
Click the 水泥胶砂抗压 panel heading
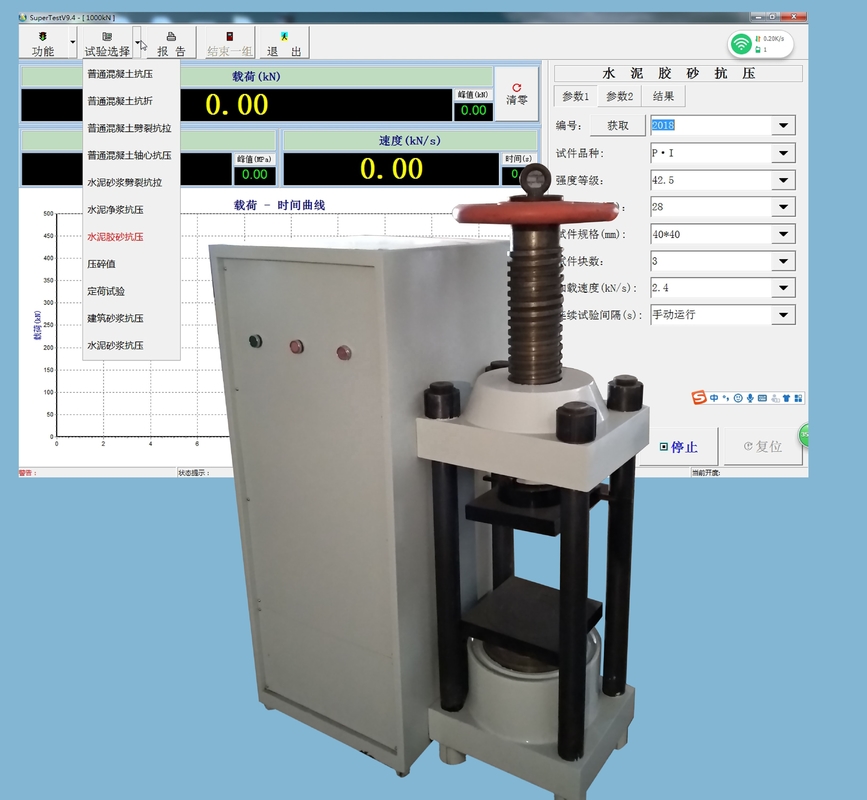[678, 74]
